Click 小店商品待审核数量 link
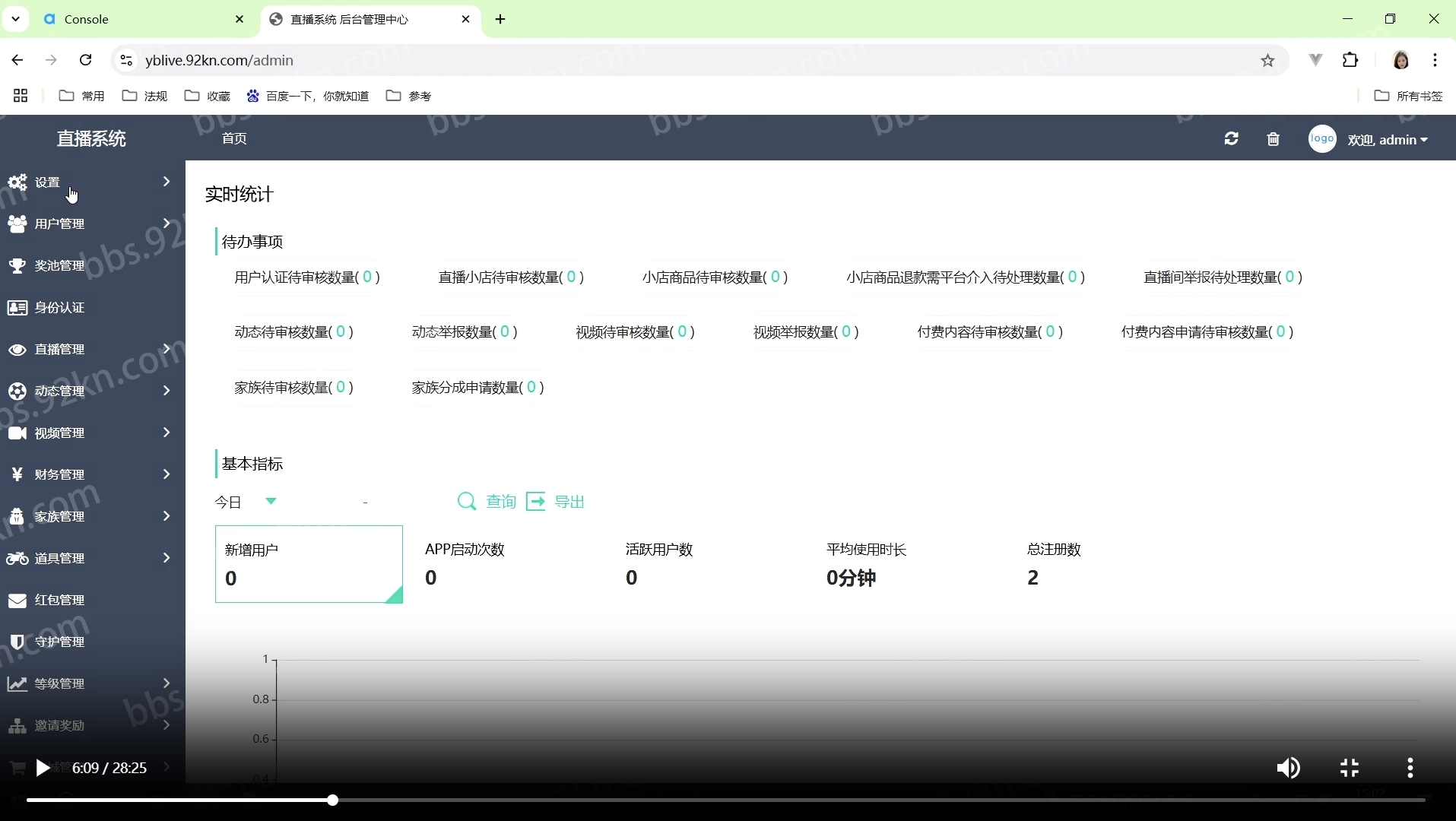 (x=715, y=277)
